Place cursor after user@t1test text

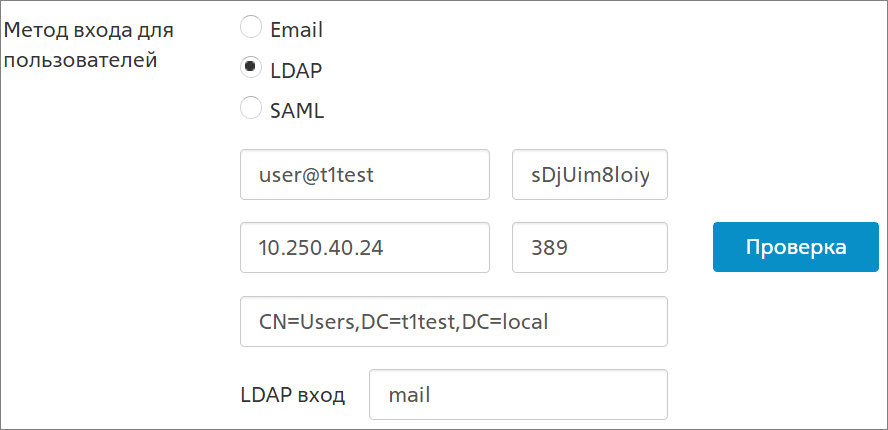coord(374,175)
